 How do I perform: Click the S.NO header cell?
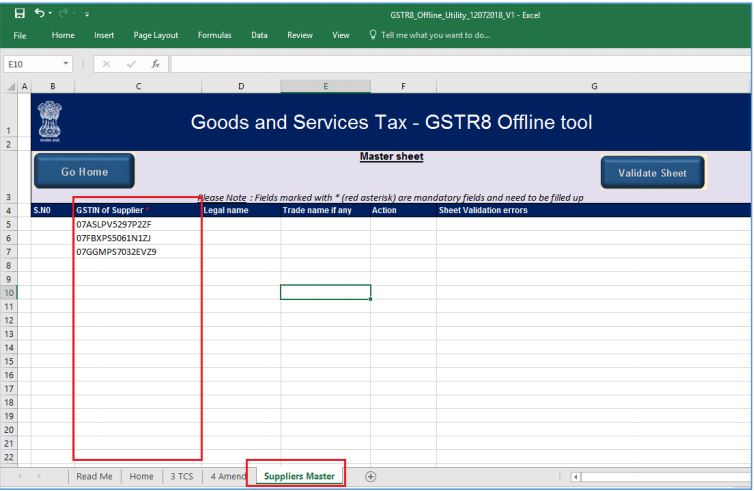[x=53, y=211]
